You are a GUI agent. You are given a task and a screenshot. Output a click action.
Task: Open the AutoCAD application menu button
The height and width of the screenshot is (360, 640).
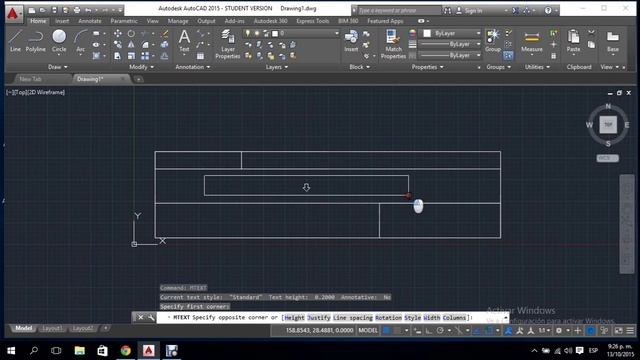13,13
